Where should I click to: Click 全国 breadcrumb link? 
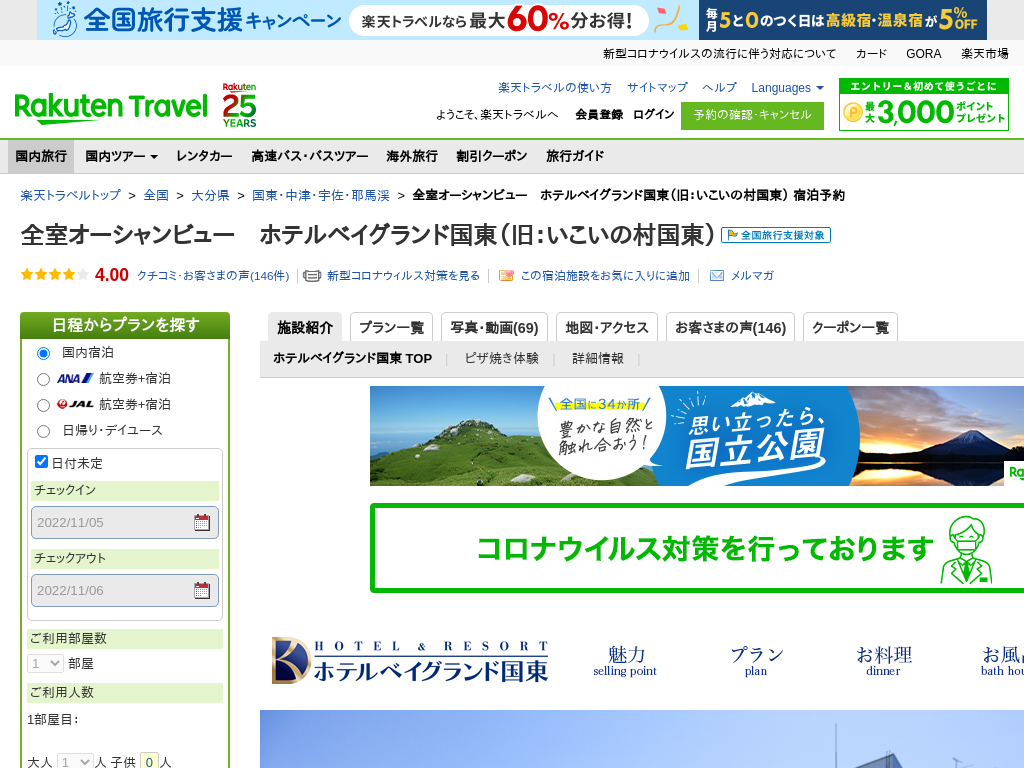coord(156,195)
